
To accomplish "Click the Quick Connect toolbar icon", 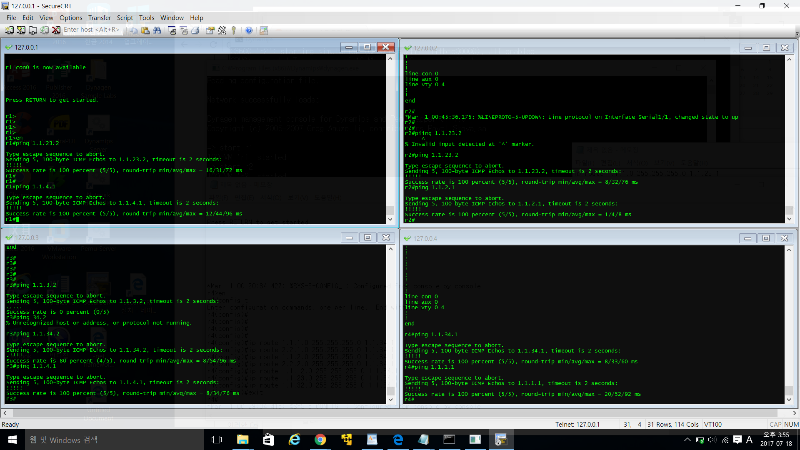I will tap(21, 31).
